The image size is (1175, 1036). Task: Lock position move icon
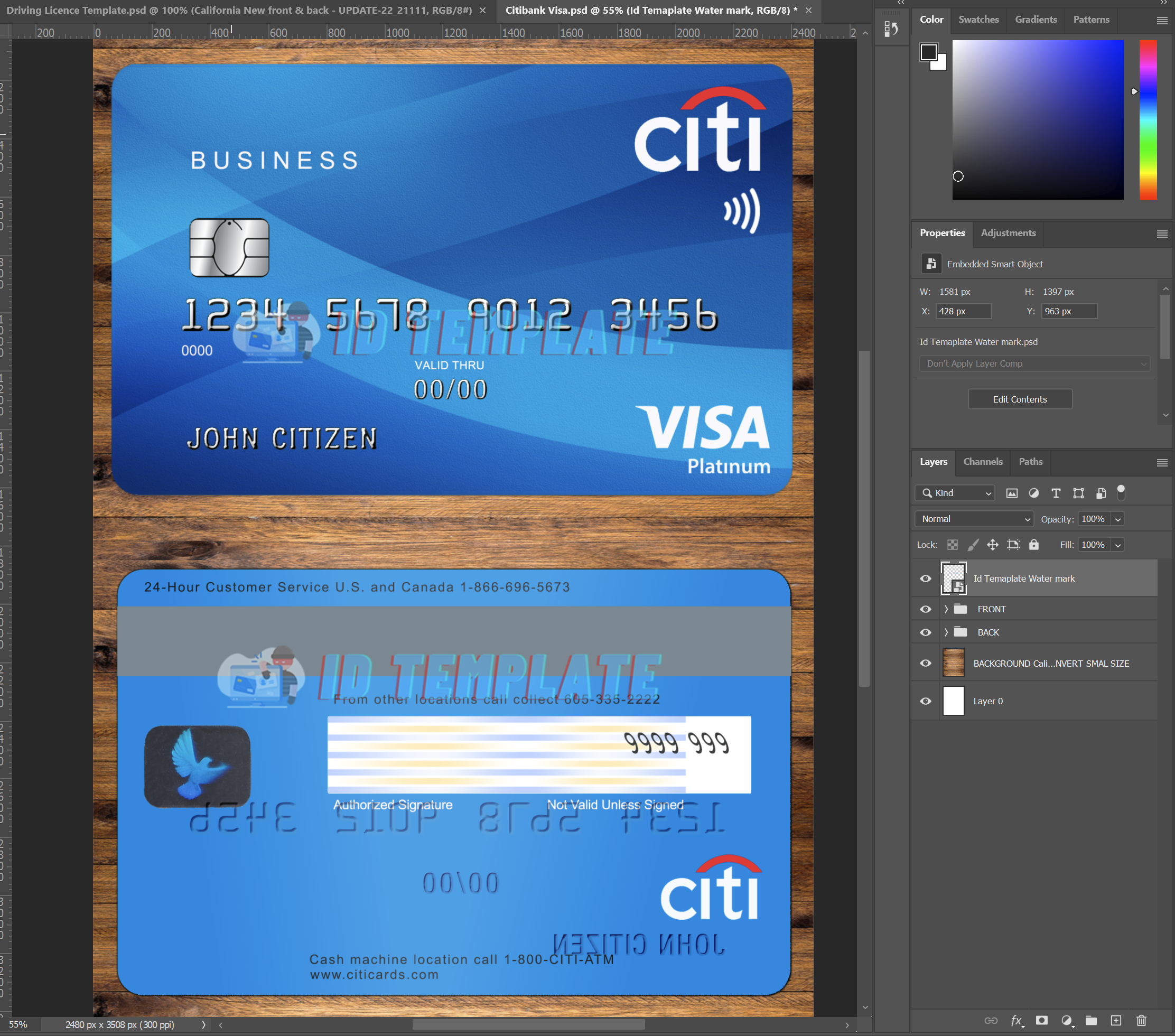[993, 545]
